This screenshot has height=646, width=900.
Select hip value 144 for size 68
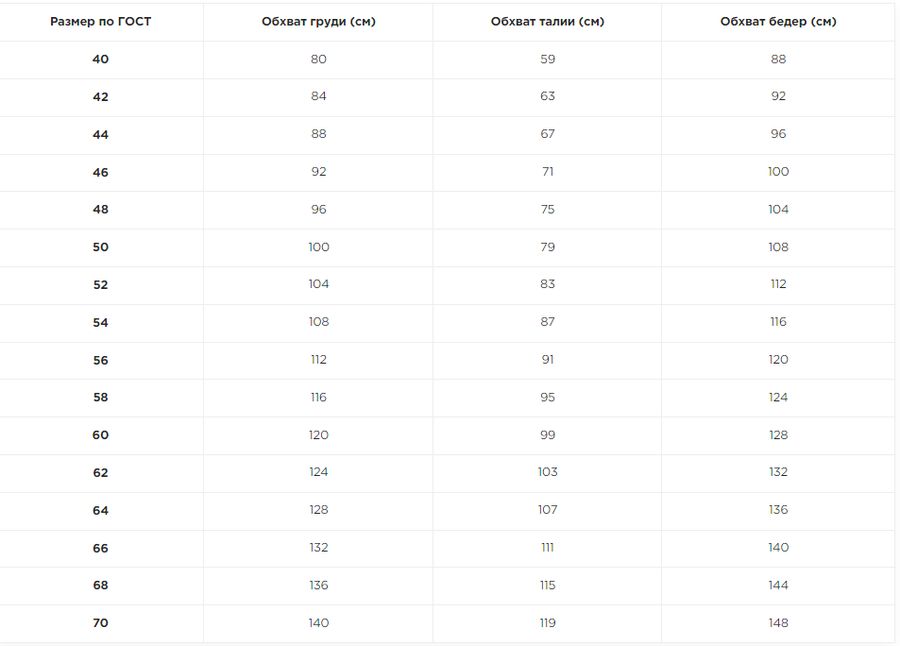click(x=778, y=585)
